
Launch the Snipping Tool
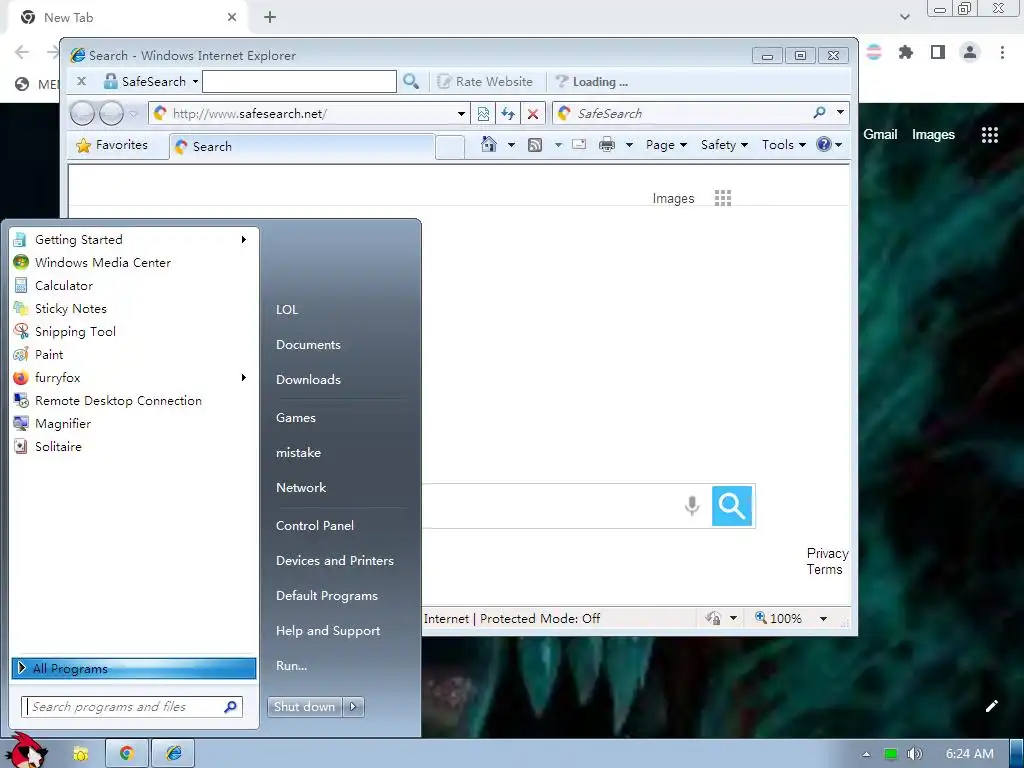[x=133, y=332]
